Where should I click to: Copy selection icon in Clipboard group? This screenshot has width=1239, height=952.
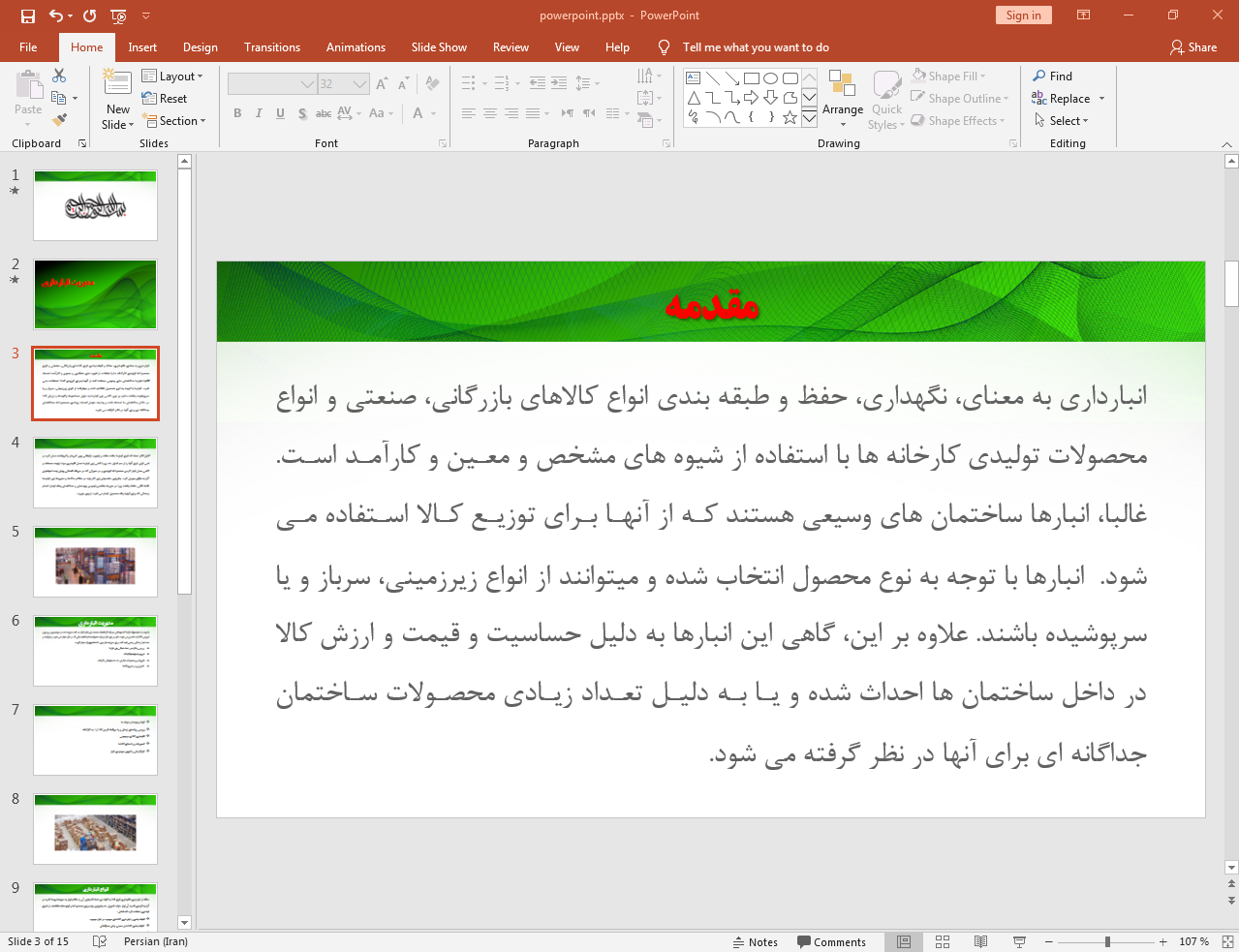tap(59, 98)
